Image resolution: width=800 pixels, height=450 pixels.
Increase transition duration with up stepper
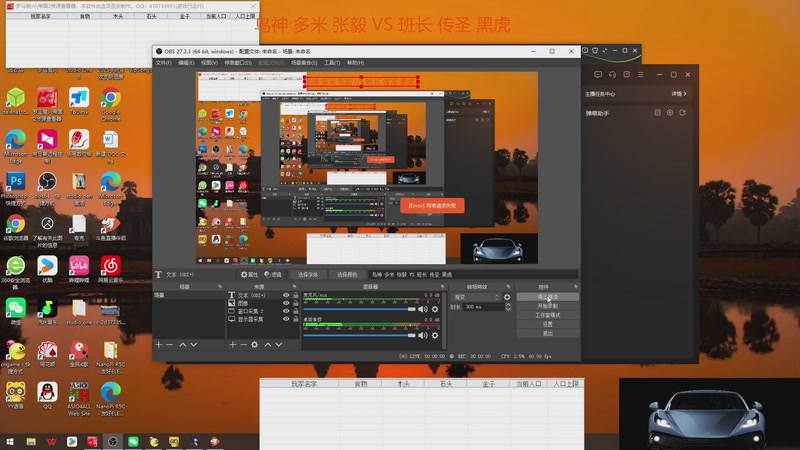(x=508, y=305)
